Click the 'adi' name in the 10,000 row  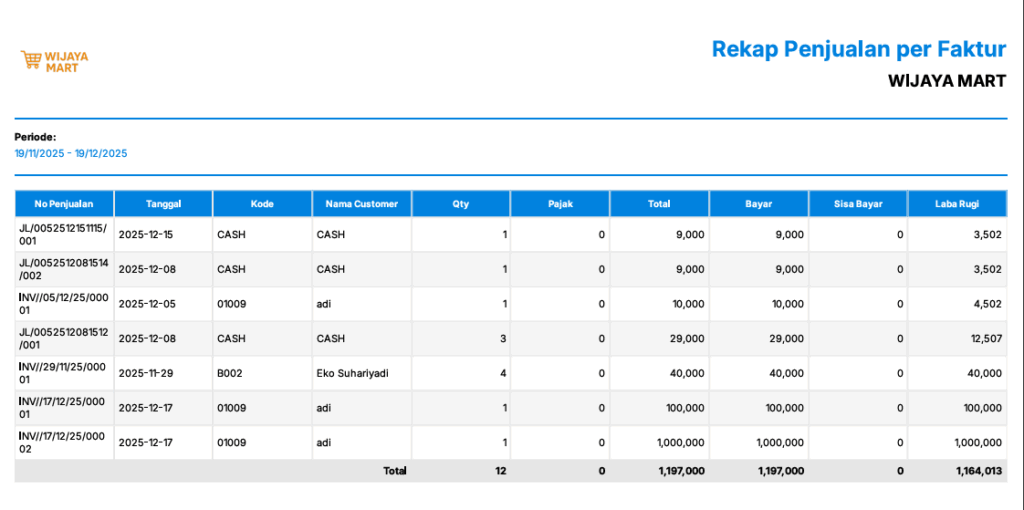click(324, 304)
